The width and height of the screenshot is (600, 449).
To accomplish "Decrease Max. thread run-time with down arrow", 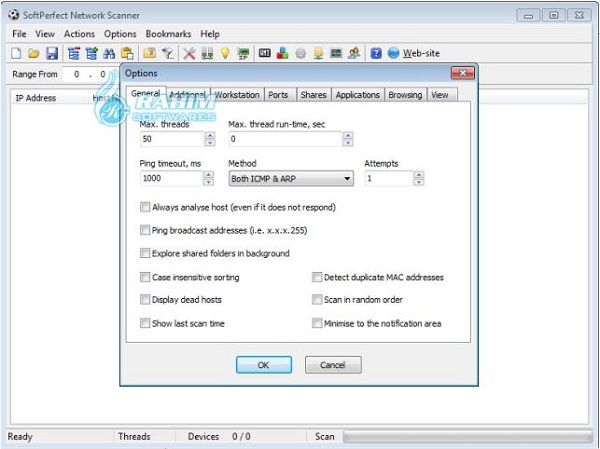I will tap(347, 142).
